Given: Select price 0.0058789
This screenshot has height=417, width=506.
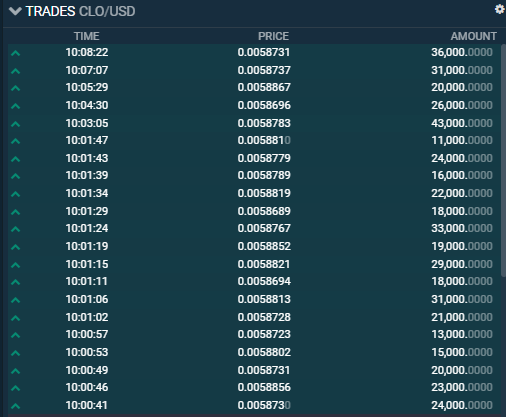Looking at the screenshot, I should point(264,175).
